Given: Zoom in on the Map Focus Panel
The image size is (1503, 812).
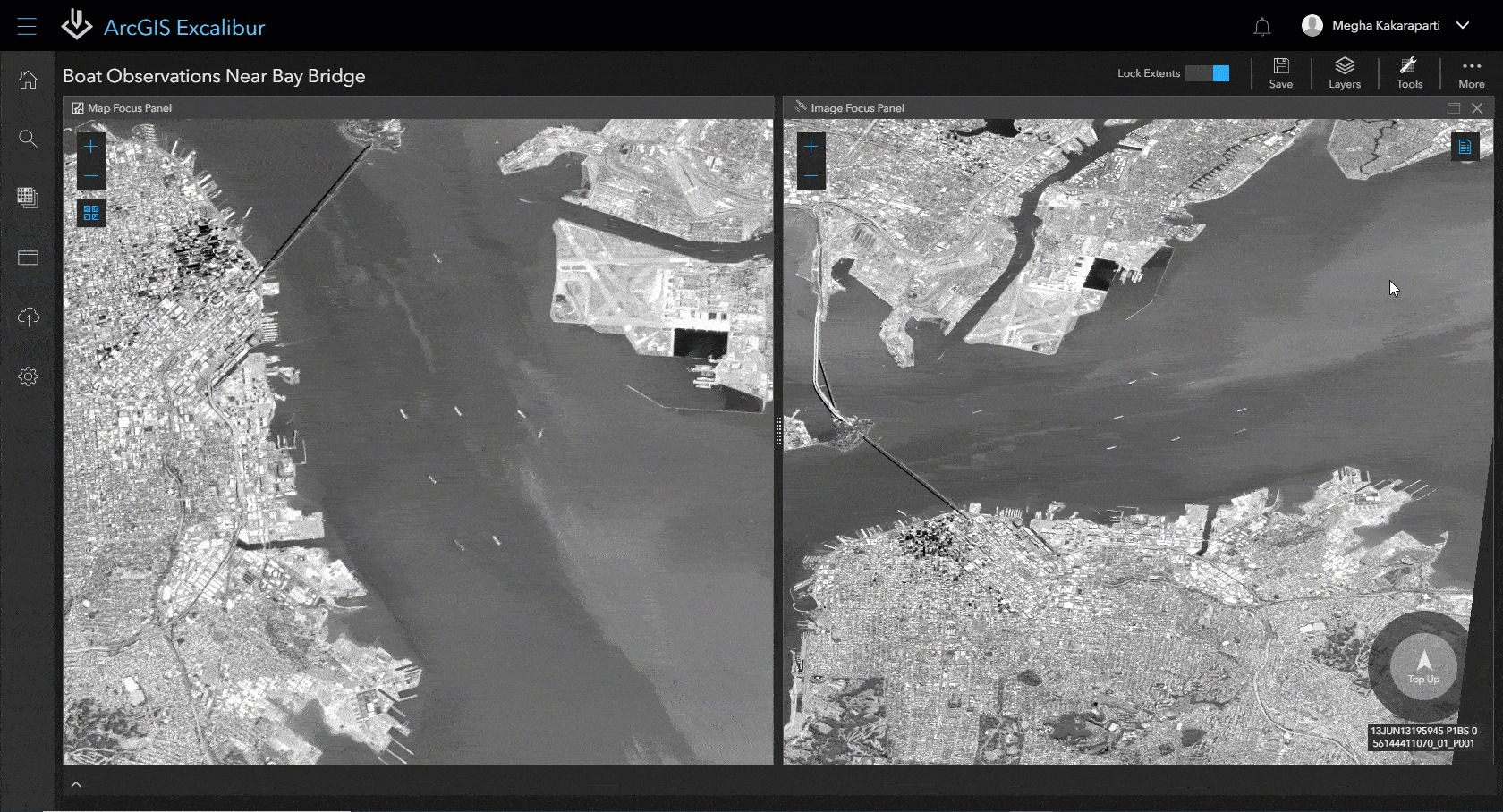Looking at the screenshot, I should point(91,147).
